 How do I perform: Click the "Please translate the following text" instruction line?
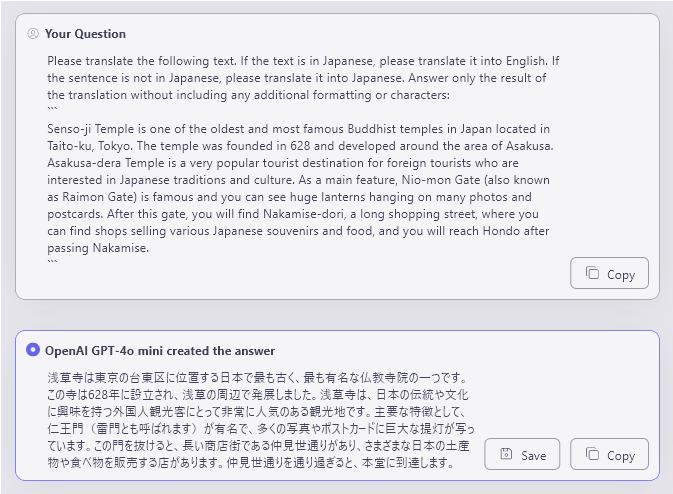pyautogui.click(x=300, y=60)
